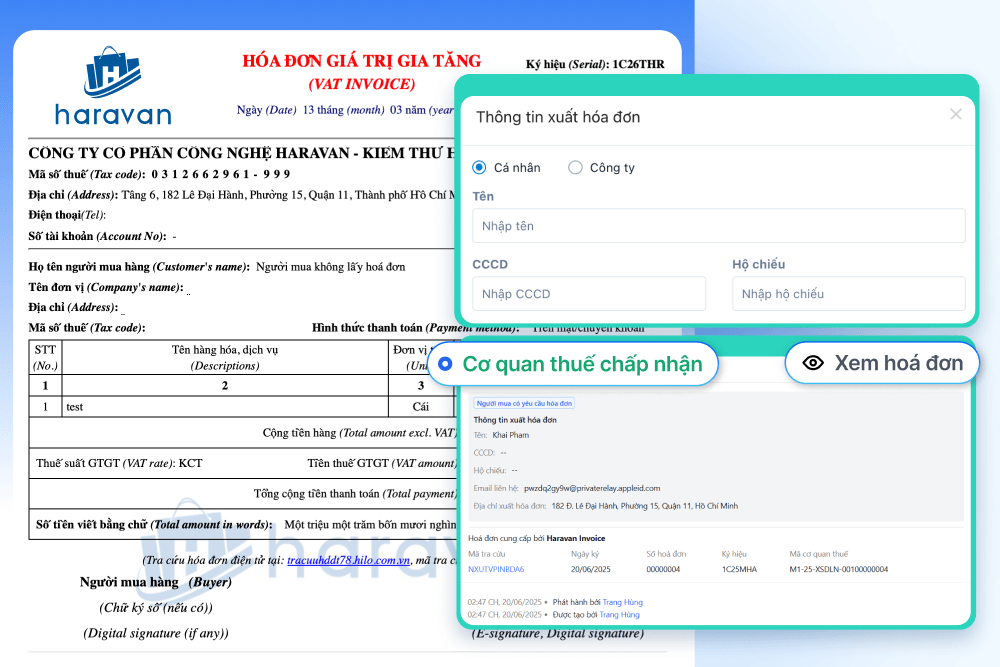Screen dimensions: 1000x667
Task: Click the Ký hiệu serial 1C26THR text
Action: [x=595, y=64]
